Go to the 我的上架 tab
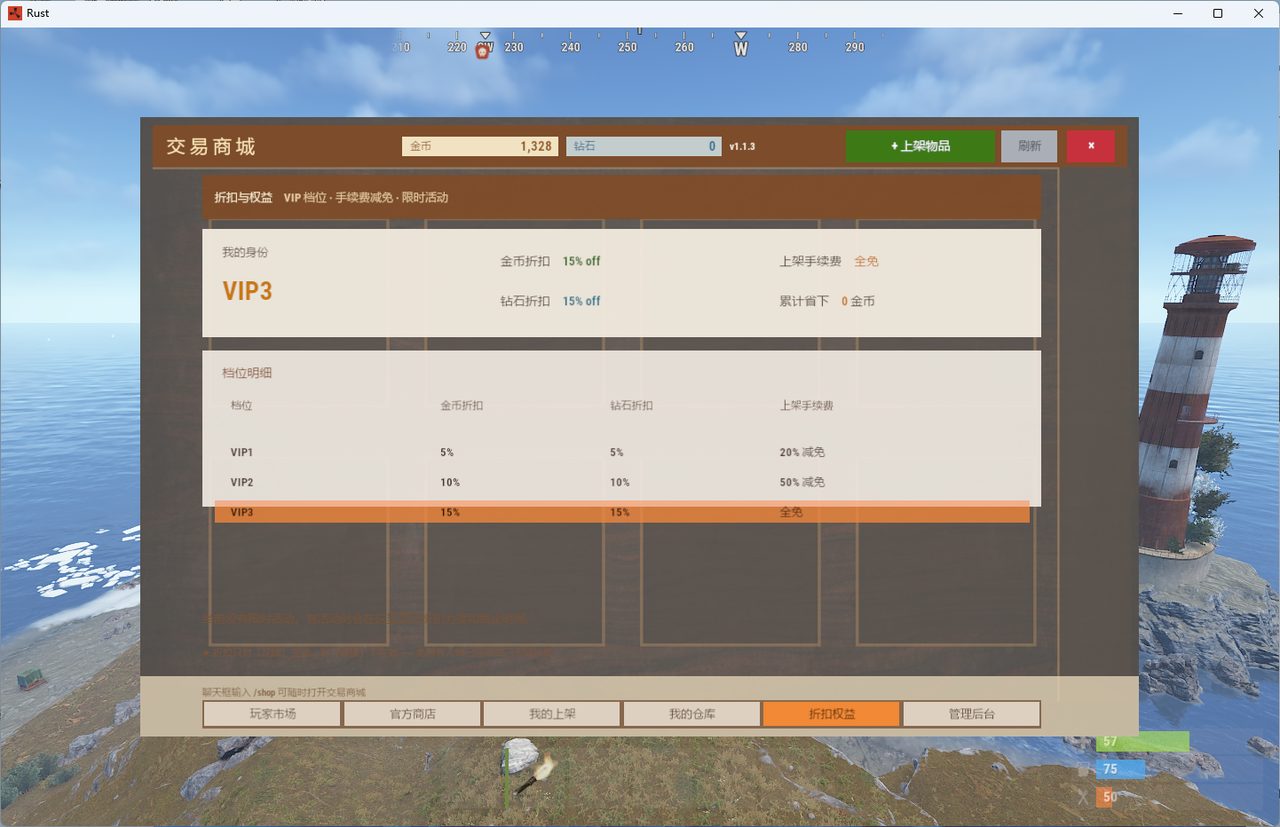This screenshot has width=1280, height=827. click(x=552, y=714)
